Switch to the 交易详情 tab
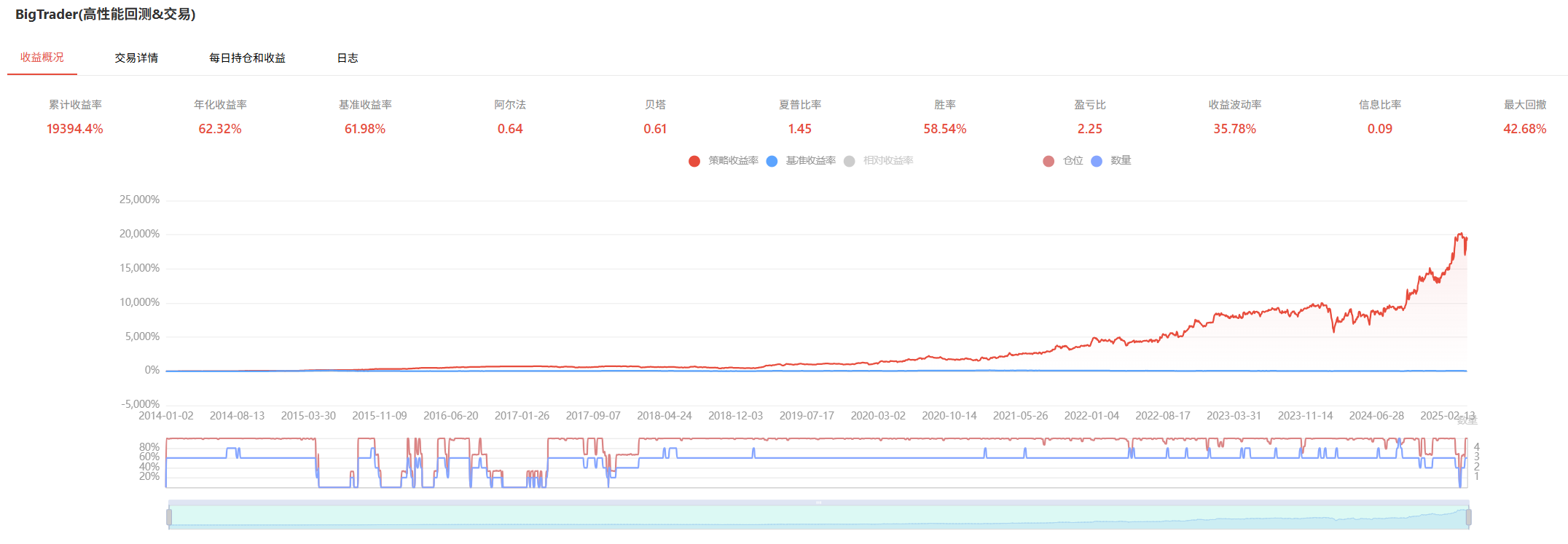1568x544 pixels. [136, 58]
